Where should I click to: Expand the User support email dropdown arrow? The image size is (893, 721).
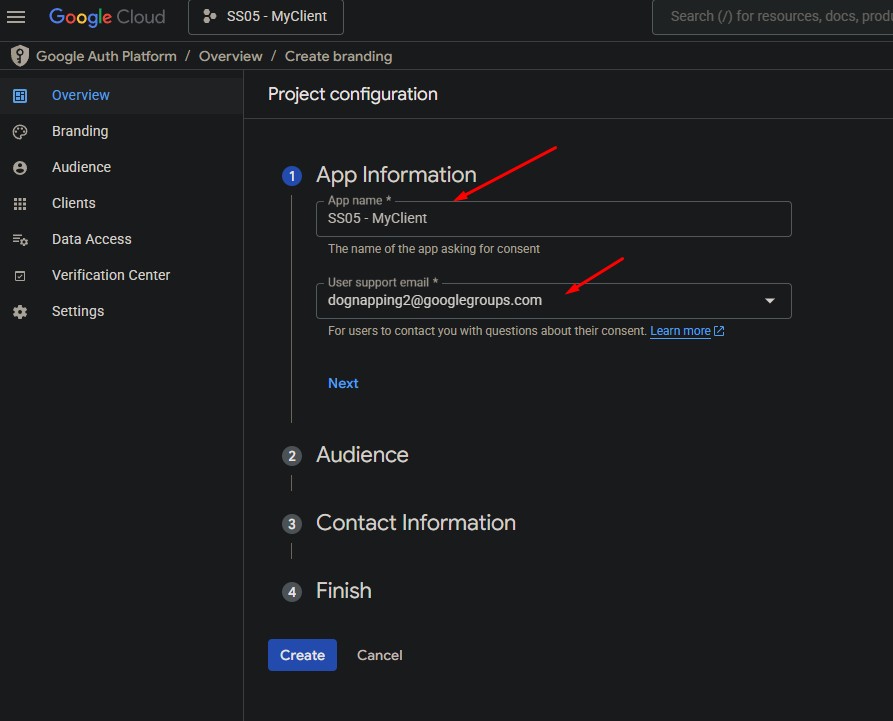769,301
